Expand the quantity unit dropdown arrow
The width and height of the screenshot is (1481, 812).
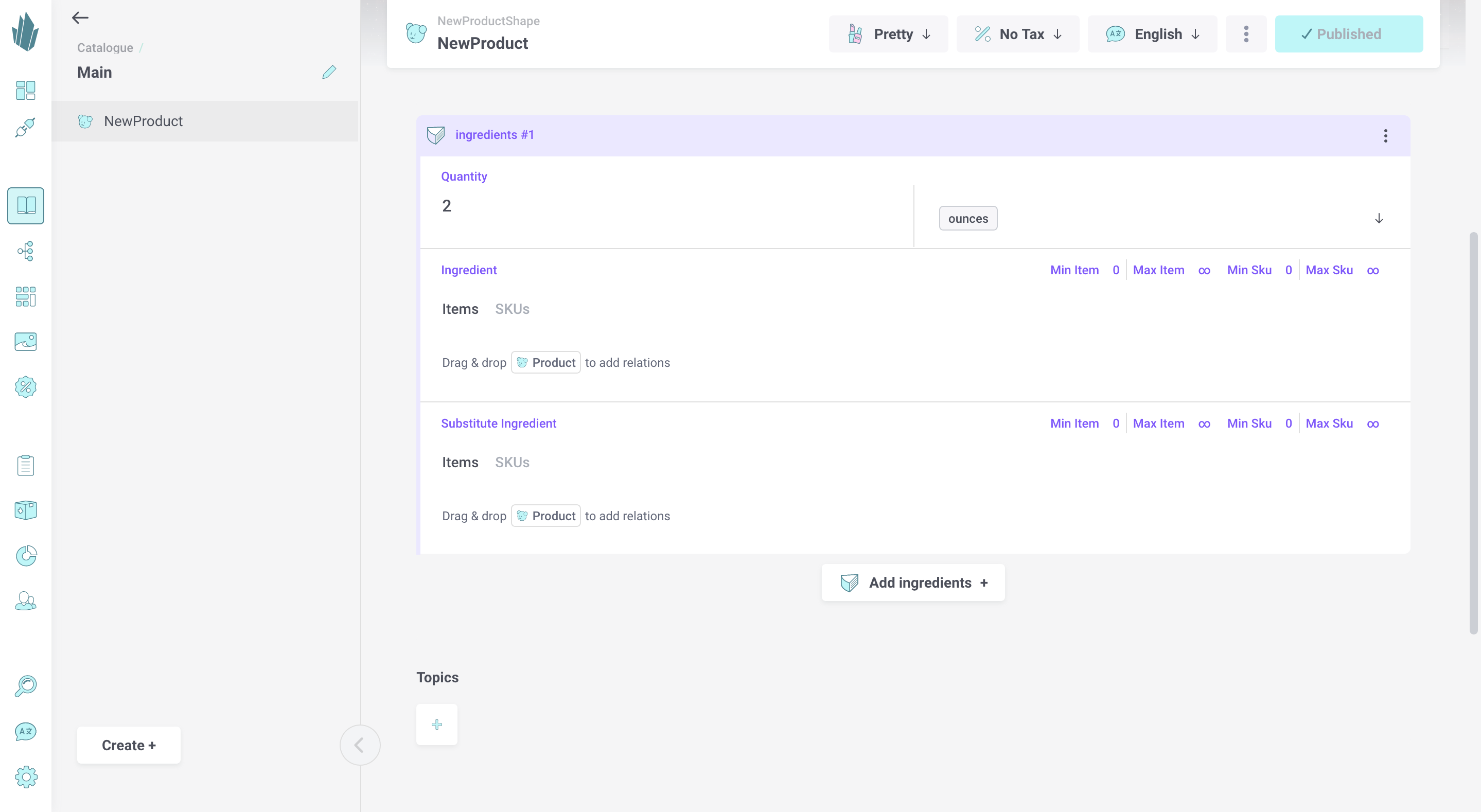coord(1379,219)
